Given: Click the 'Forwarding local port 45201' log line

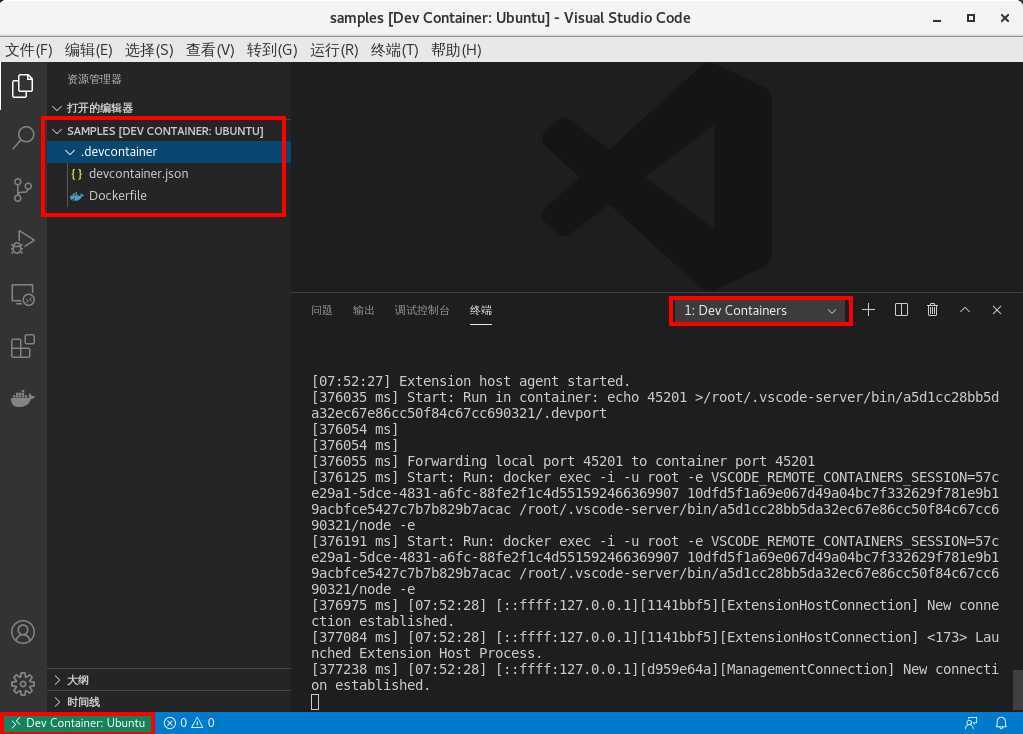Looking at the screenshot, I should pyautogui.click(x=563, y=461).
